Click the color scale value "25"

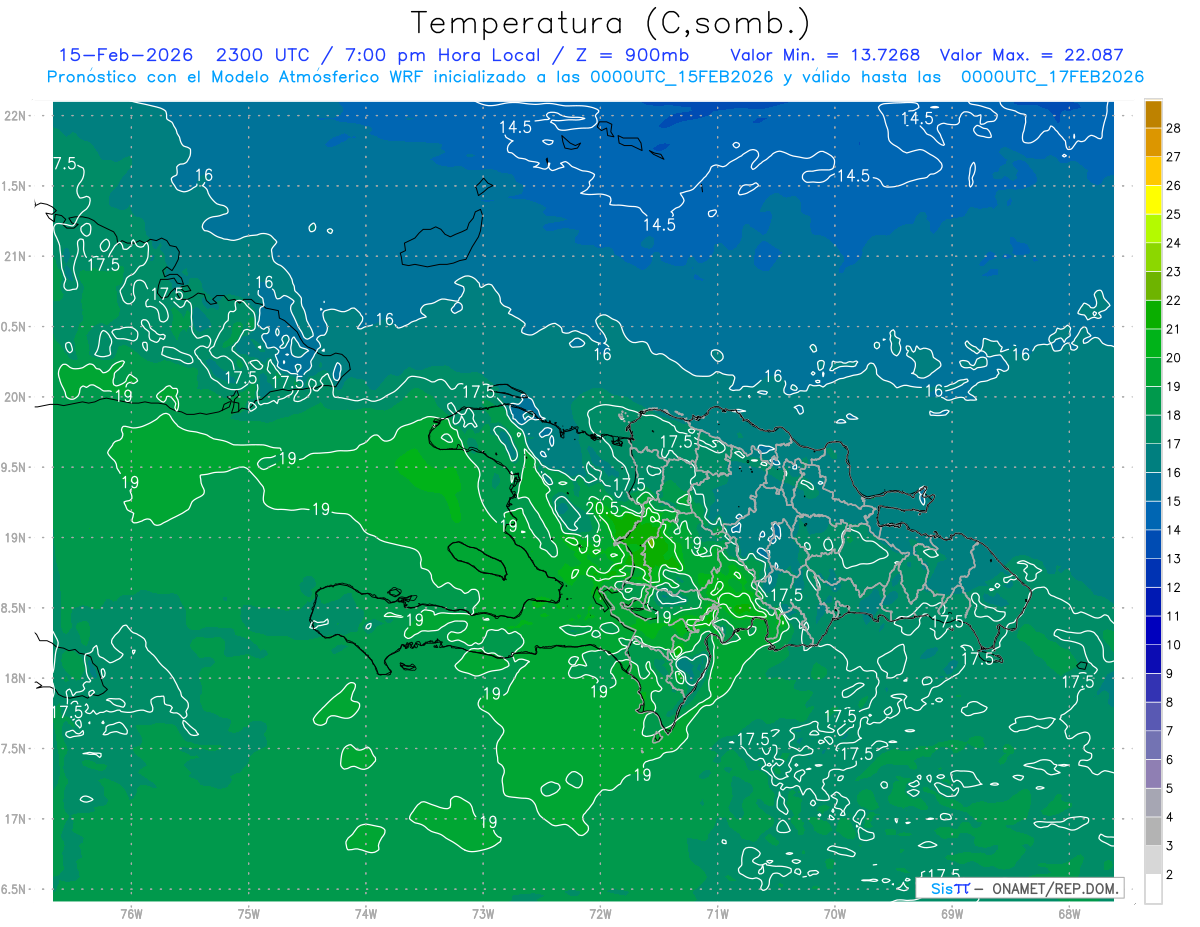tap(1174, 214)
